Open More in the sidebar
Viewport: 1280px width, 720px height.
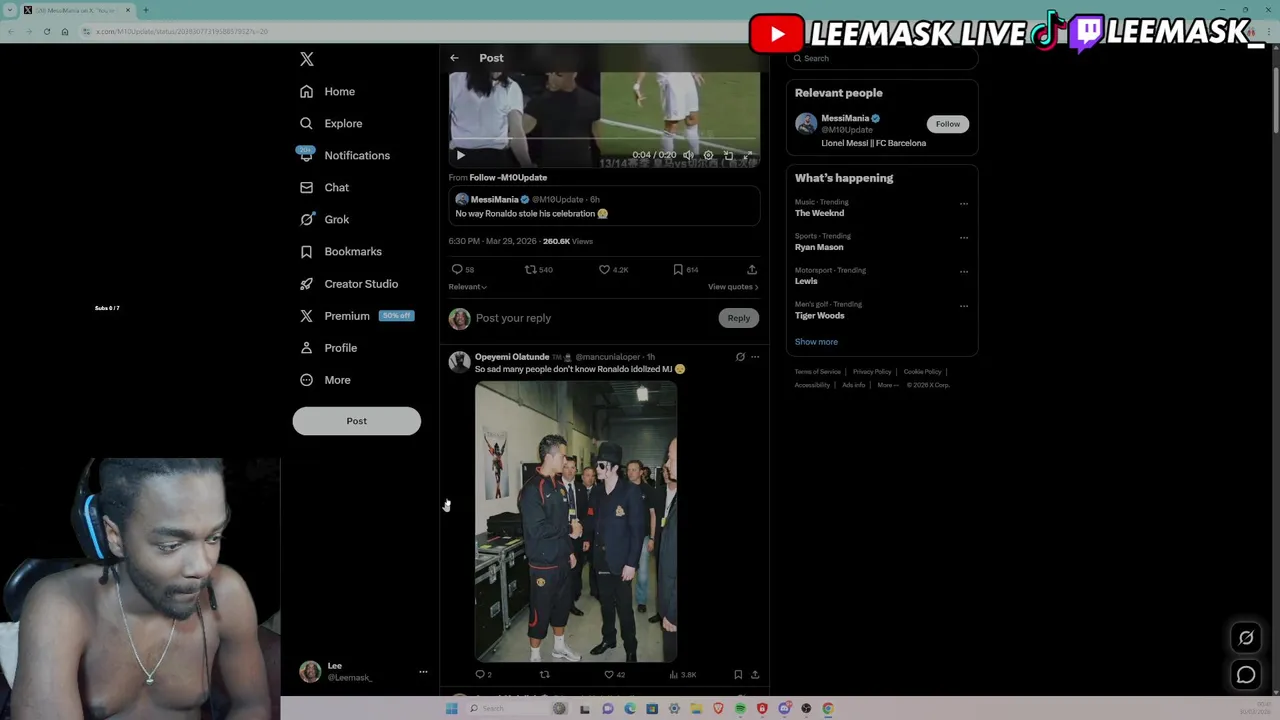(325, 380)
